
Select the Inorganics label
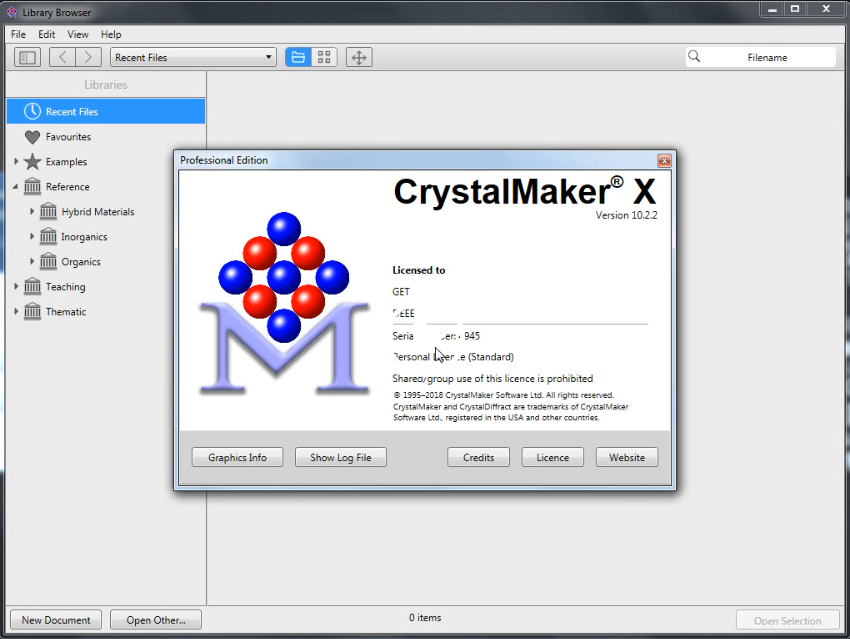84,236
